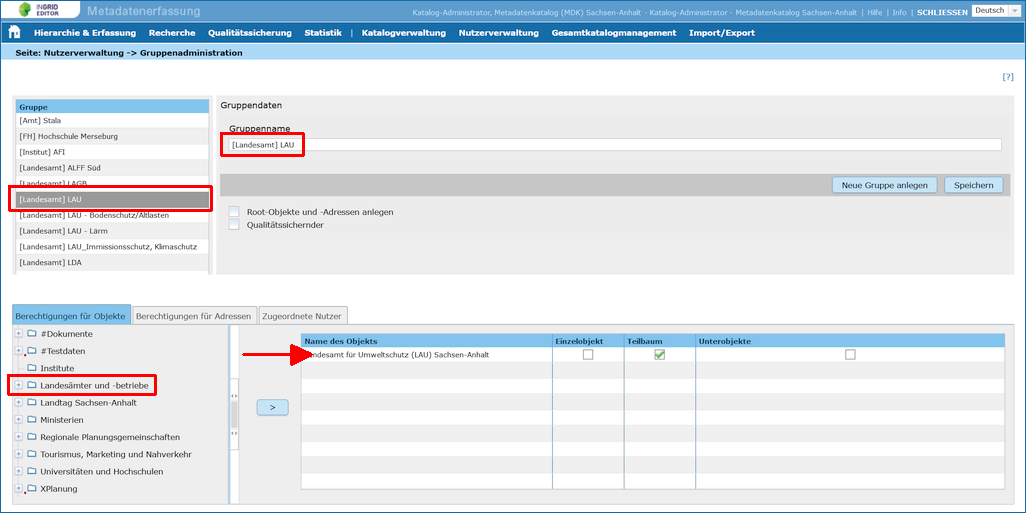Expand the Universitäten und Hochschulen node
The width and height of the screenshot is (1026, 513).
(x=18, y=471)
